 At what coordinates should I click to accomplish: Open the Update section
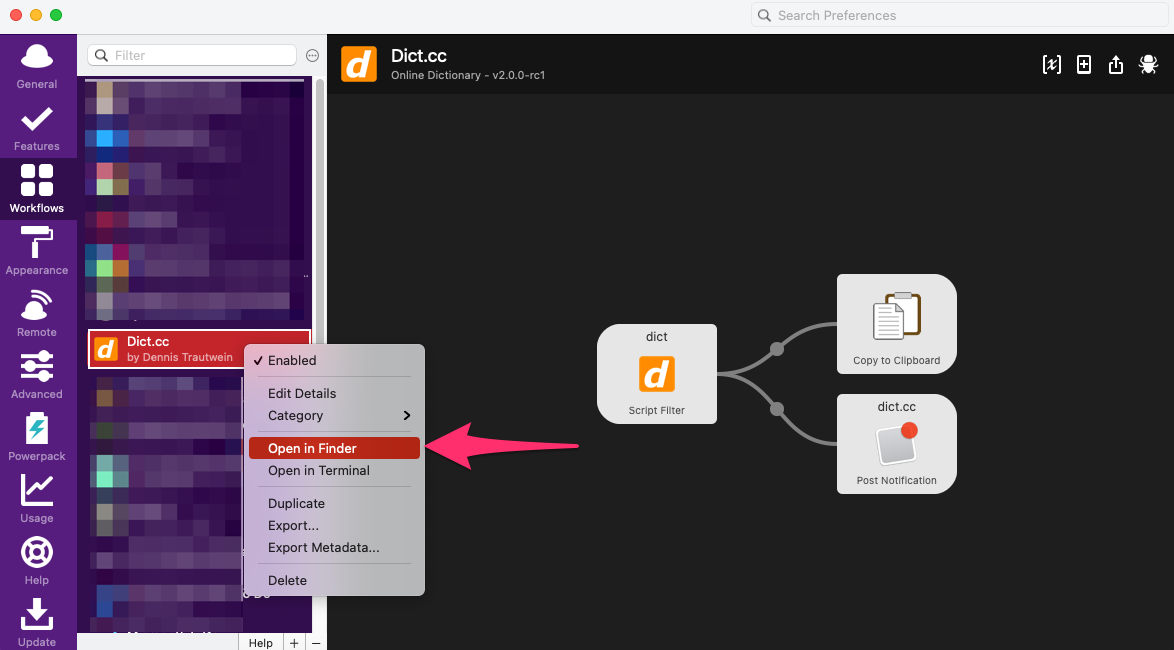pos(37,622)
